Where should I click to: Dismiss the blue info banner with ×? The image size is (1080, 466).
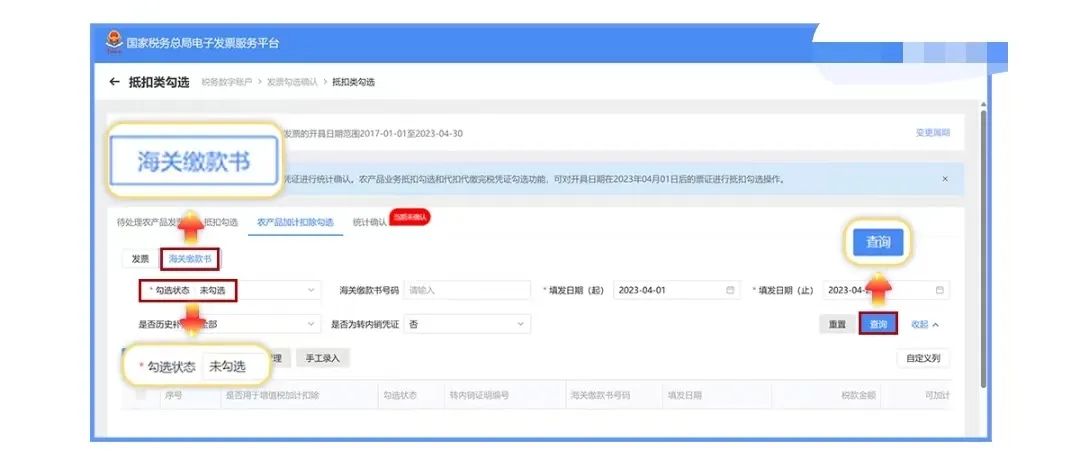pyautogui.click(x=945, y=179)
